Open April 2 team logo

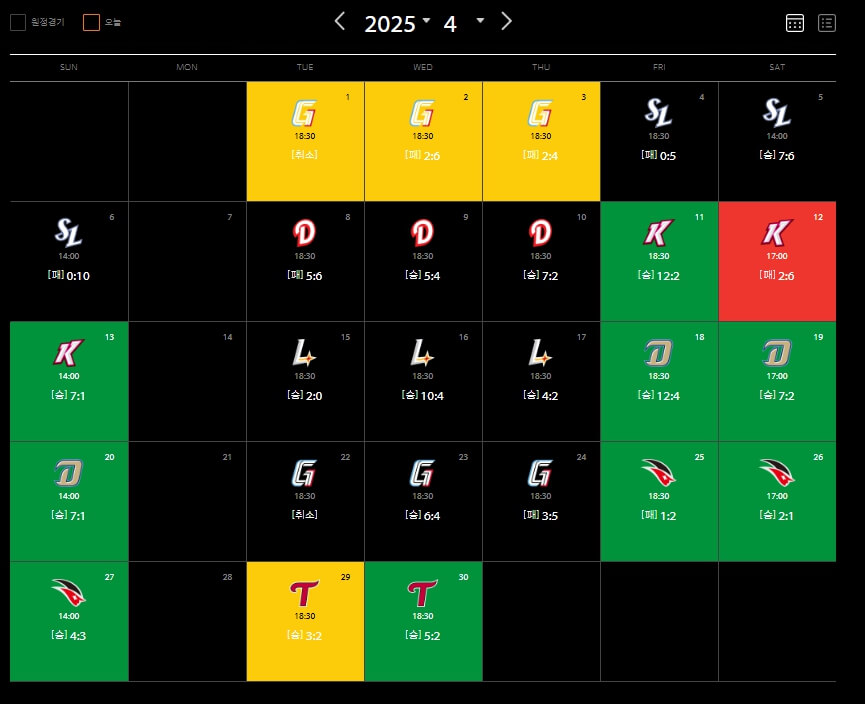coord(423,114)
